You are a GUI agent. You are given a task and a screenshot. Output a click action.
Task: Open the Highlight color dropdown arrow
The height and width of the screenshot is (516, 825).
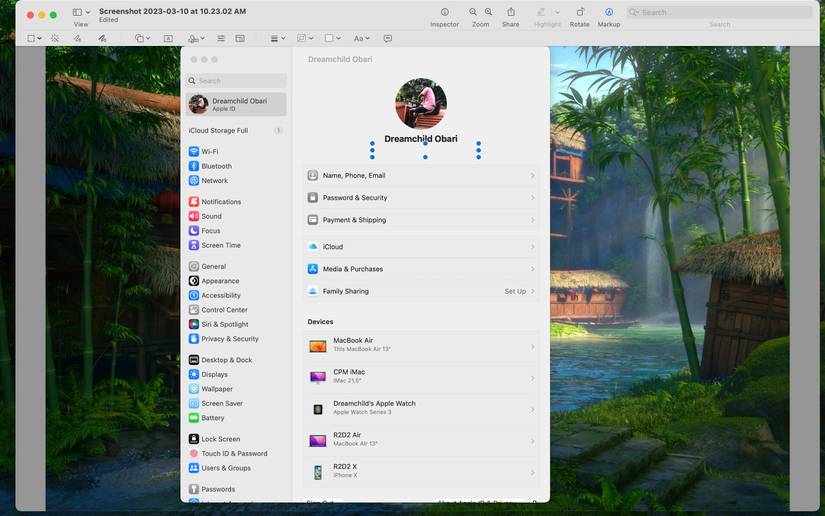tap(557, 12)
